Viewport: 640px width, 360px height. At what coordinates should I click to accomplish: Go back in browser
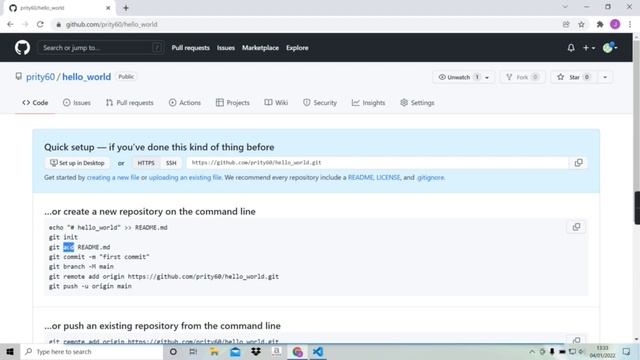pos(10,24)
